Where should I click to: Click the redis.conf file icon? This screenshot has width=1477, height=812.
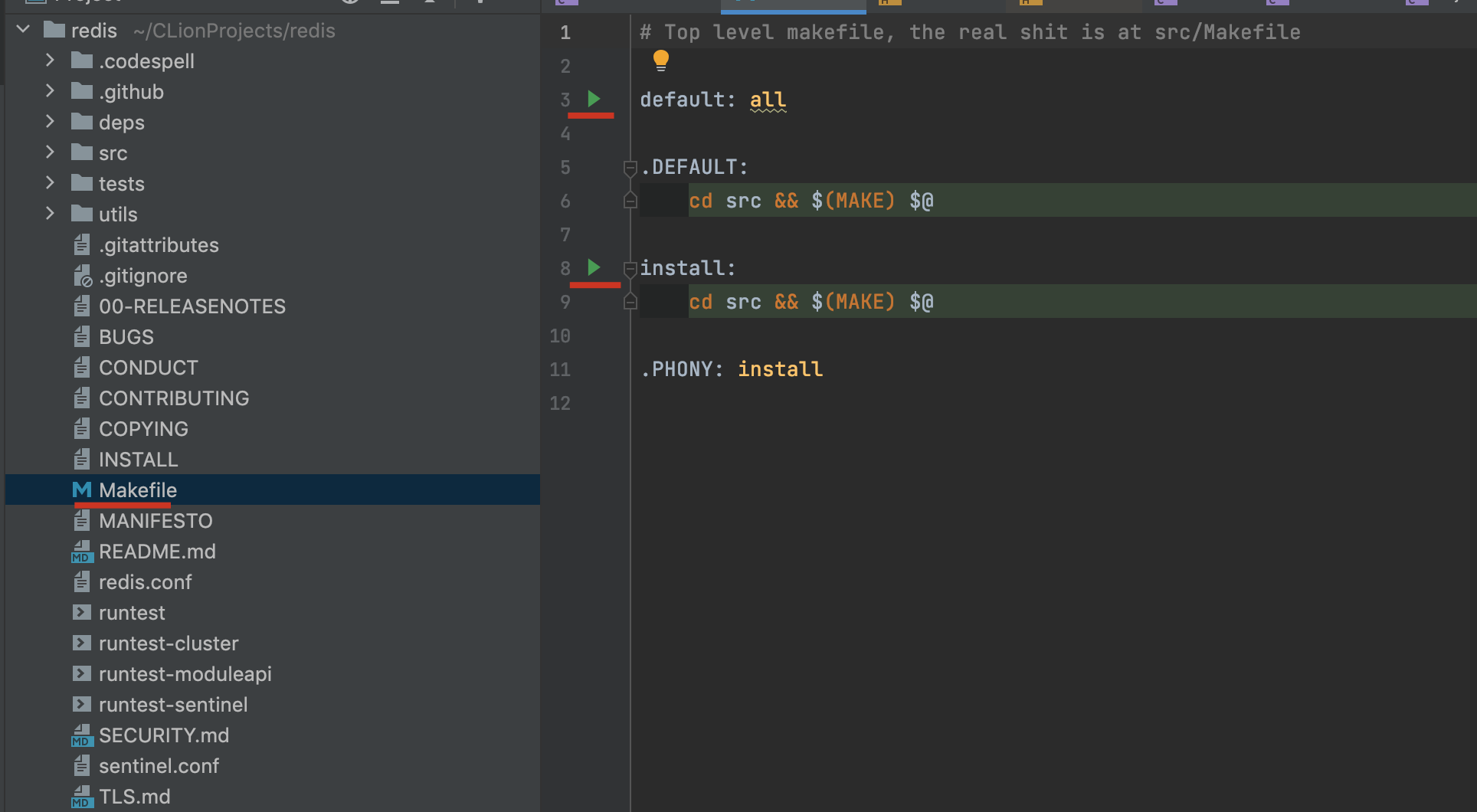82,581
